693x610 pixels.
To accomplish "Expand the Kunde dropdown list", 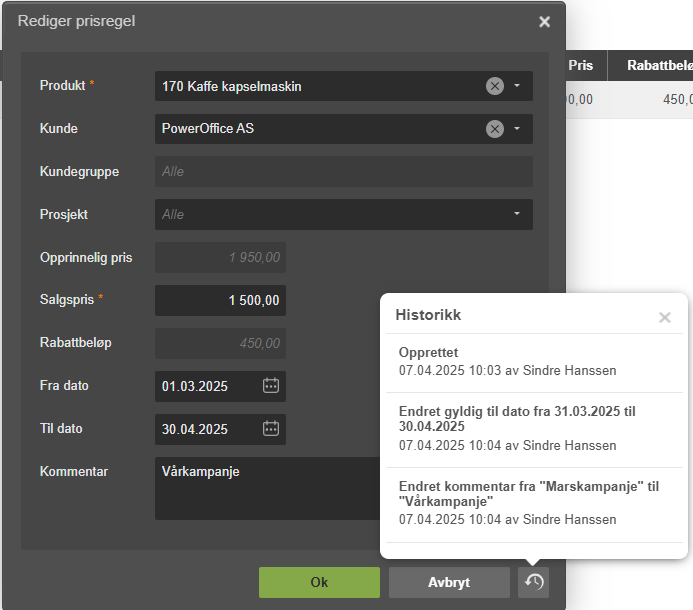I will point(517,129).
